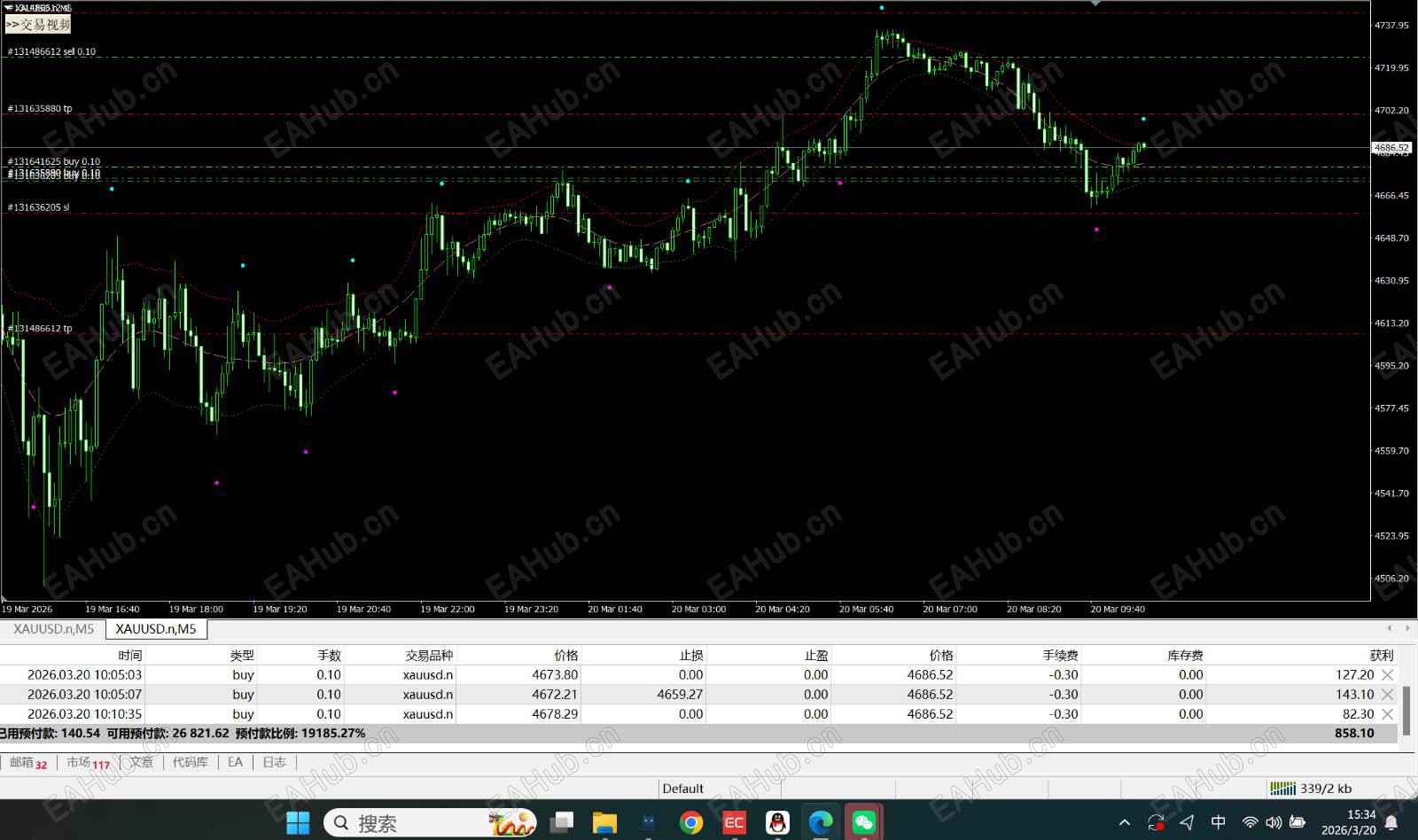Open the volume control in tray
This screenshot has height=840, width=1418.
(x=1274, y=823)
